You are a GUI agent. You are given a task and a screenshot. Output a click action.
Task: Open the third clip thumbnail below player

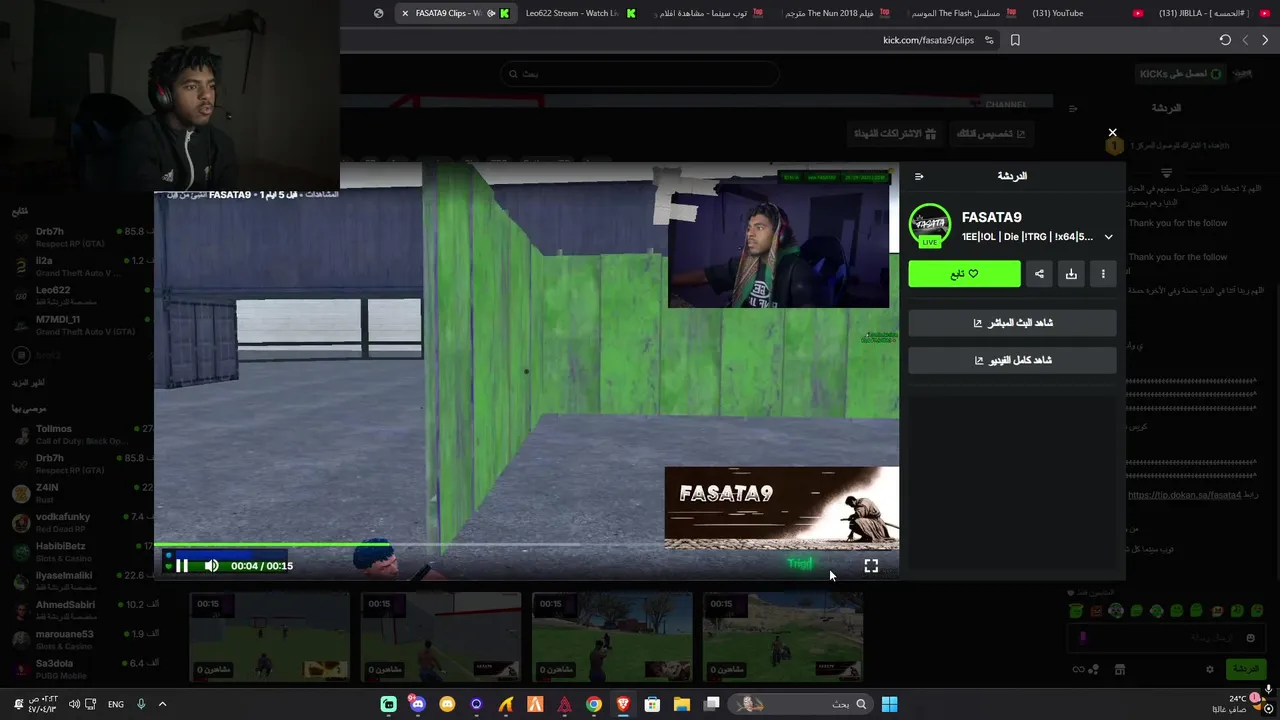click(x=612, y=637)
